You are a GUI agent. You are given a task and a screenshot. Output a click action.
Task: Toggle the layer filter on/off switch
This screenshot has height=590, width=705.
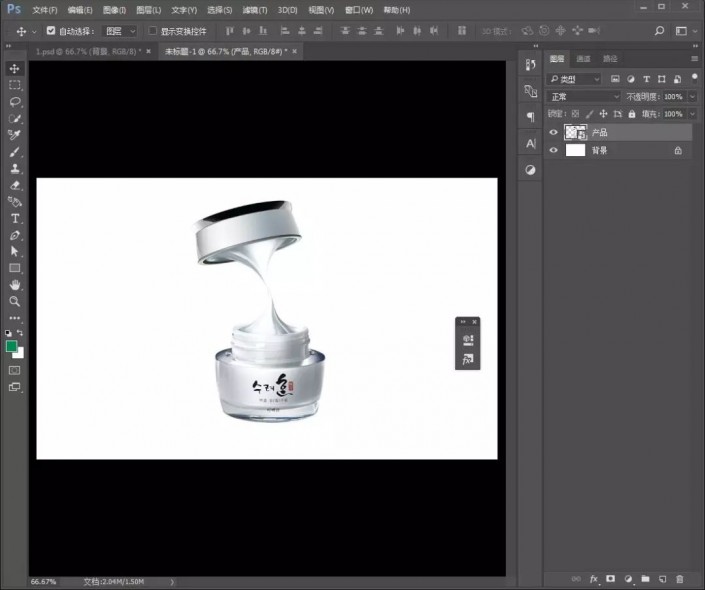coord(695,77)
